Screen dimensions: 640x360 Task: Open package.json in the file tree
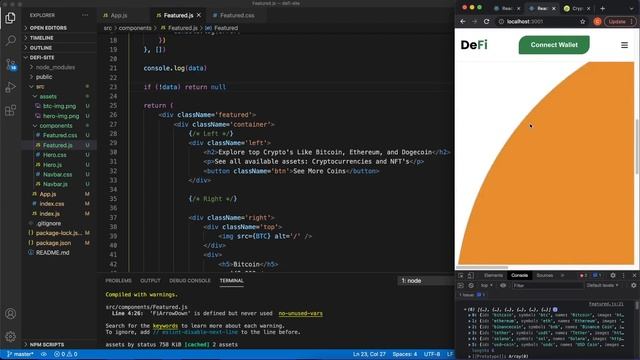[x=53, y=243]
